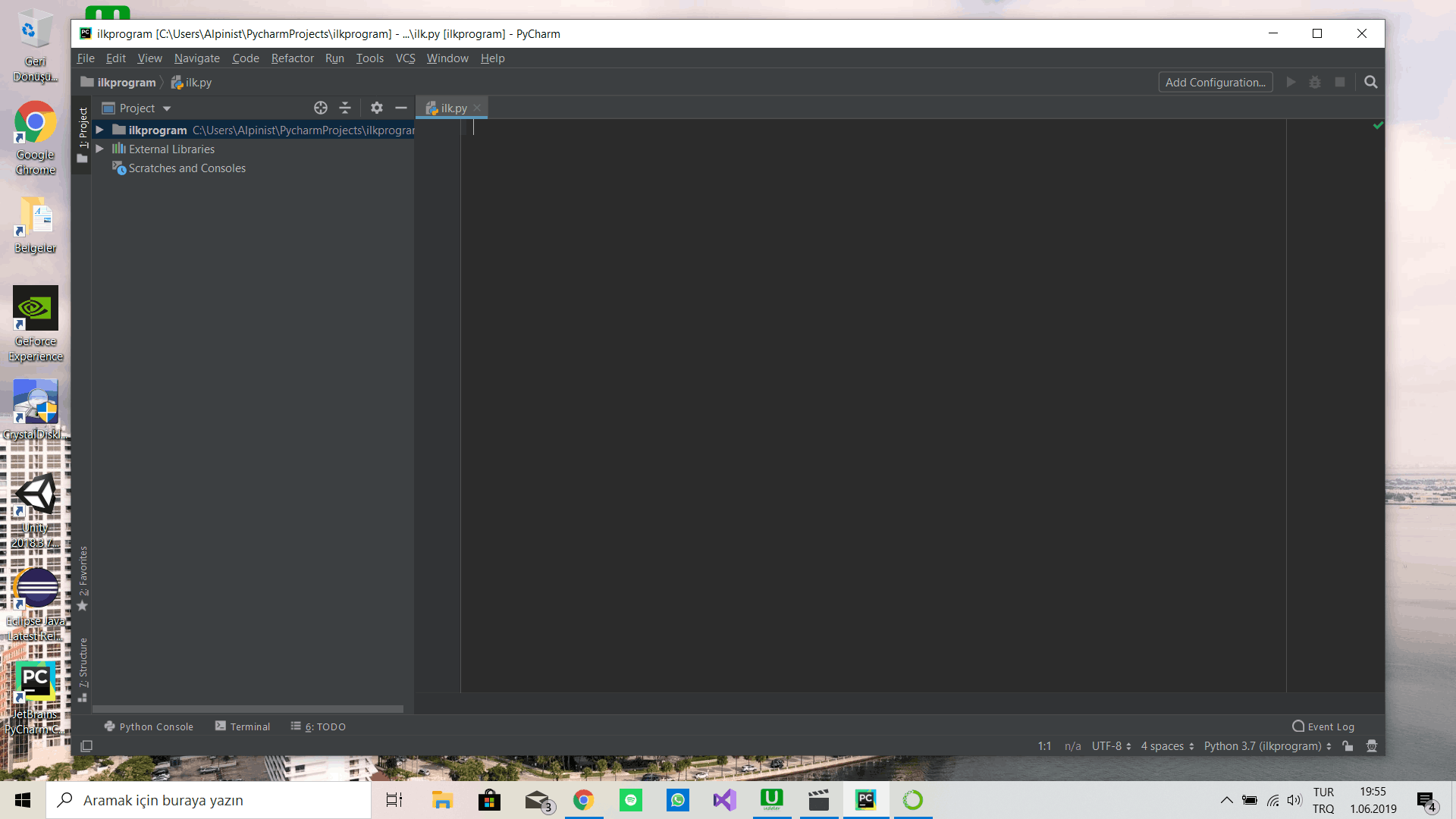Expand External Libraries tree node
This screenshot has height=819, width=1456.
(99, 149)
